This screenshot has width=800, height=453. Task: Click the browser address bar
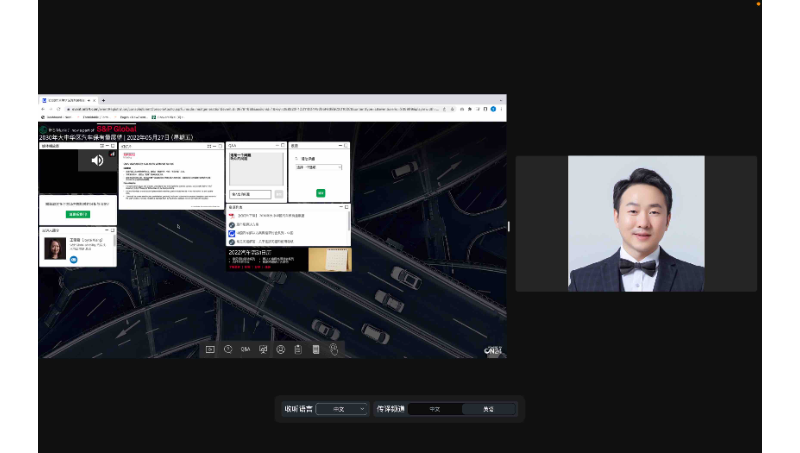tap(253, 109)
